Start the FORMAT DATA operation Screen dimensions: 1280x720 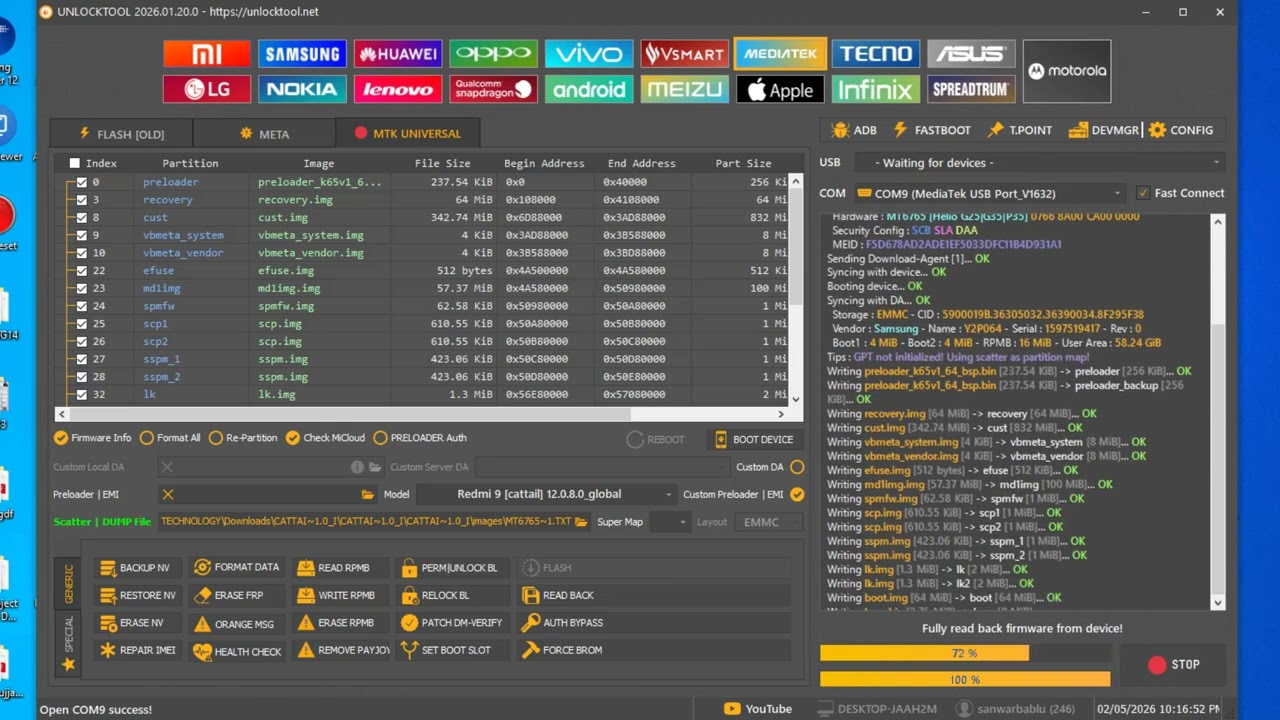pos(236,567)
